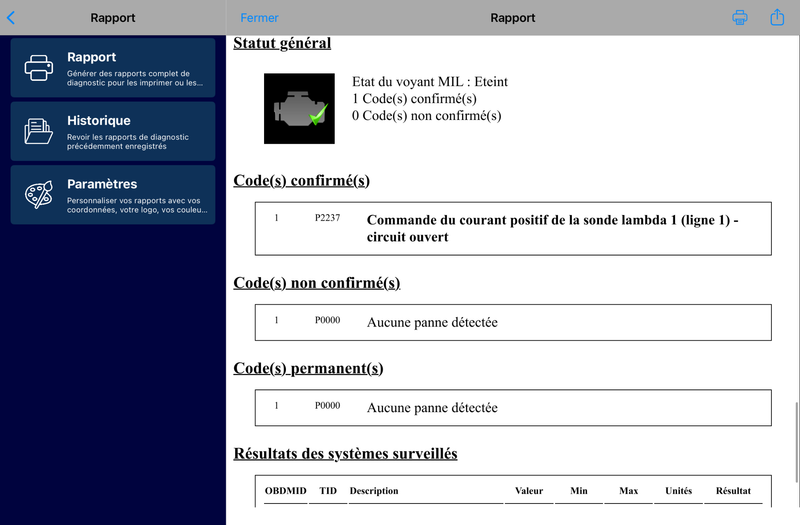The image size is (800, 525).
Task: Click the printer icon in top bar
Action: (740, 17)
